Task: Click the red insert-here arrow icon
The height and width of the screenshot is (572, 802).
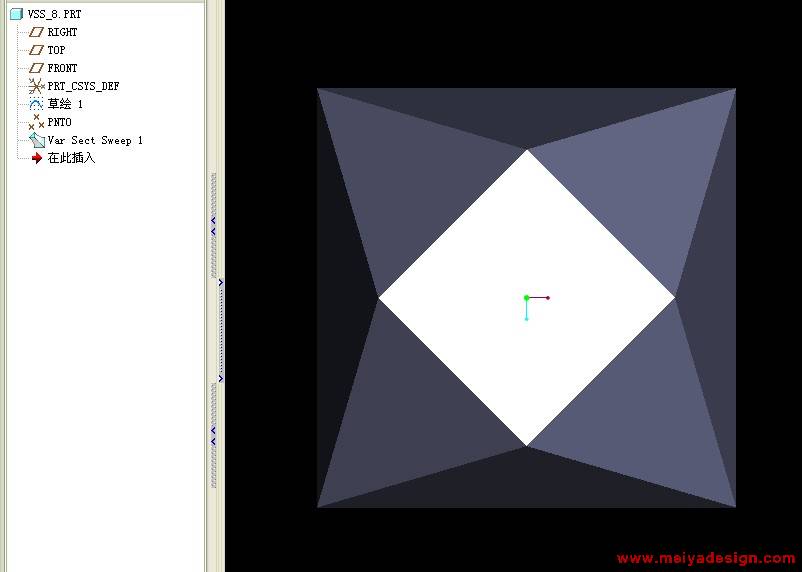Action: 37,158
